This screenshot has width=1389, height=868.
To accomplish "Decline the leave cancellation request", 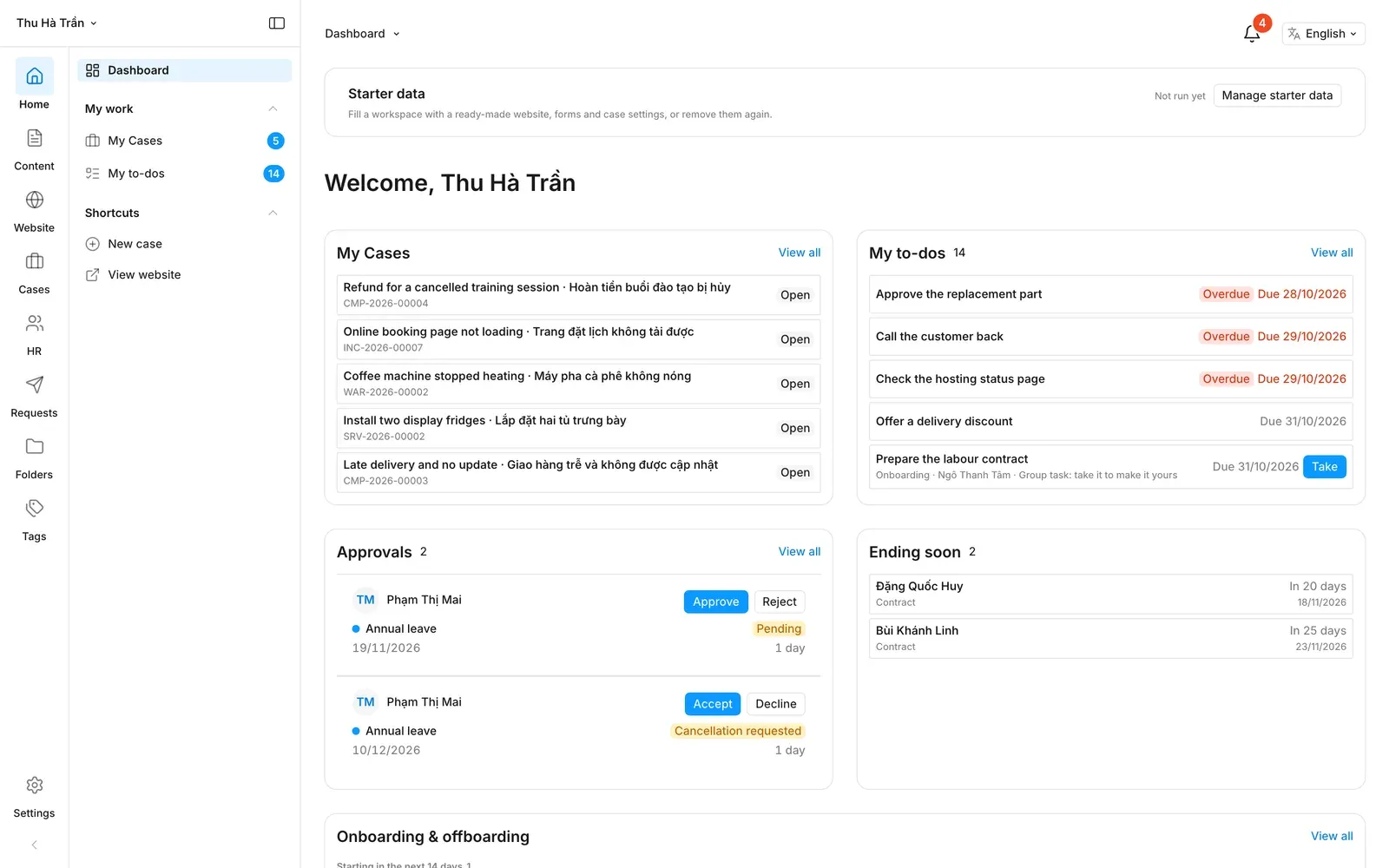I will [776, 704].
